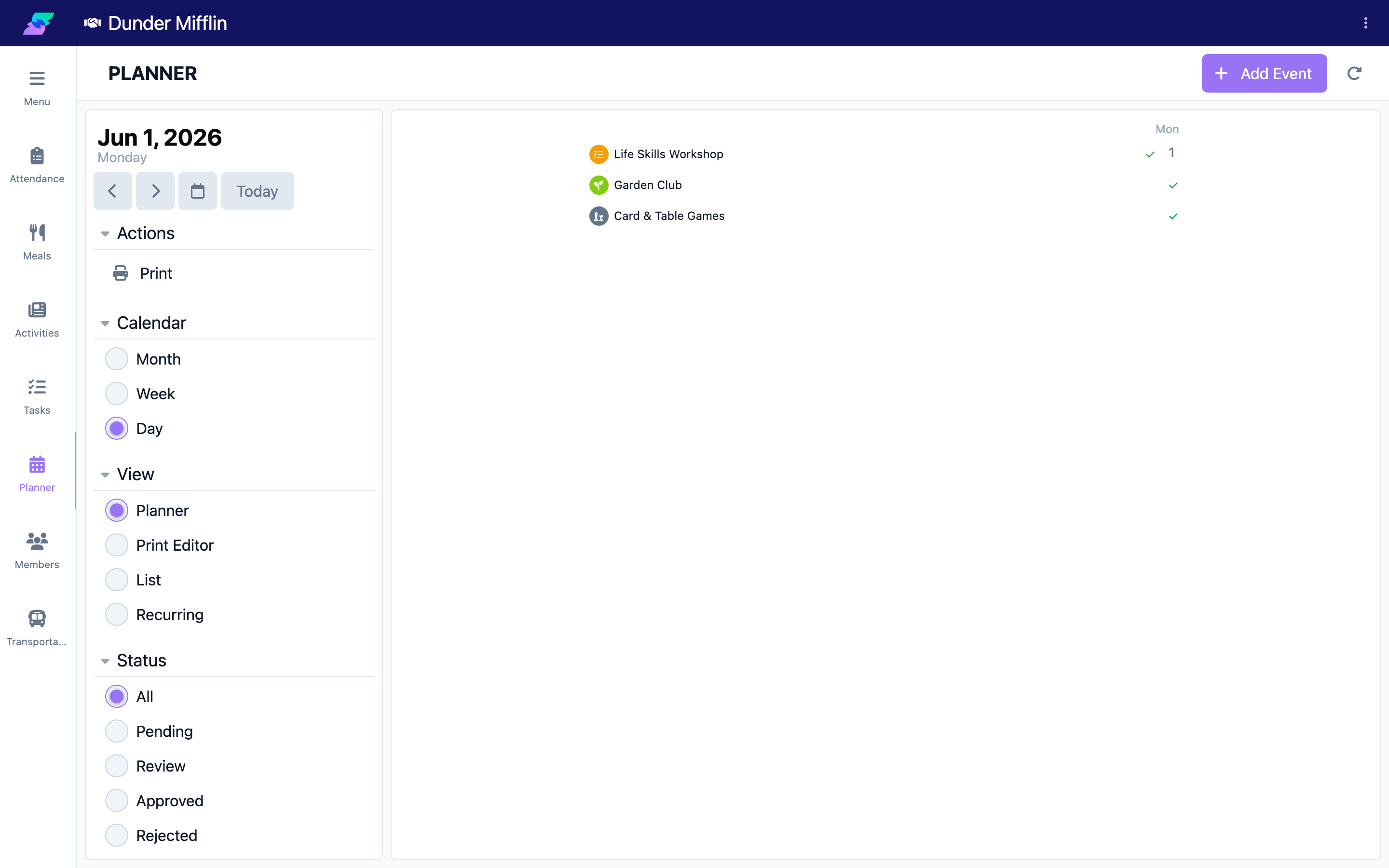
Task: Filter status by Rejected
Action: click(x=117, y=835)
